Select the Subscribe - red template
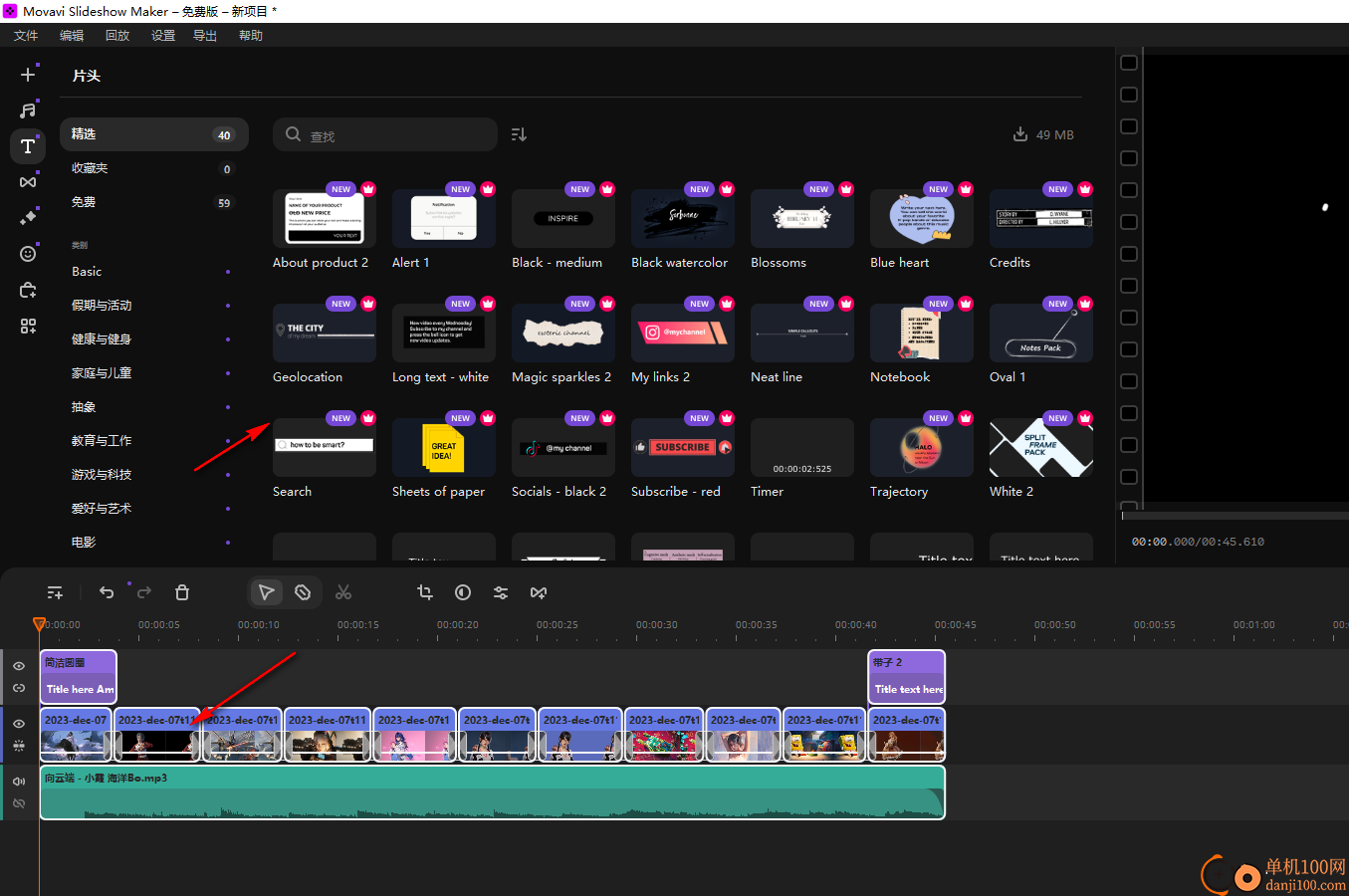 pos(683,447)
